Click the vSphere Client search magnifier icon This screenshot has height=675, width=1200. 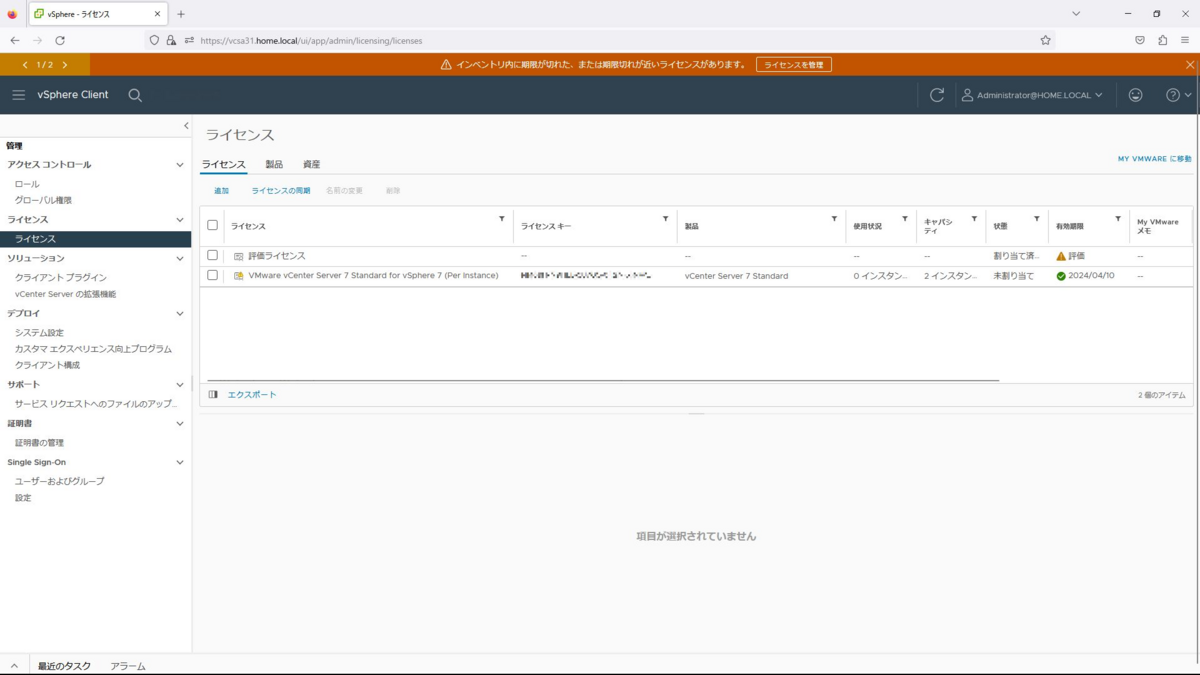[x=135, y=95]
